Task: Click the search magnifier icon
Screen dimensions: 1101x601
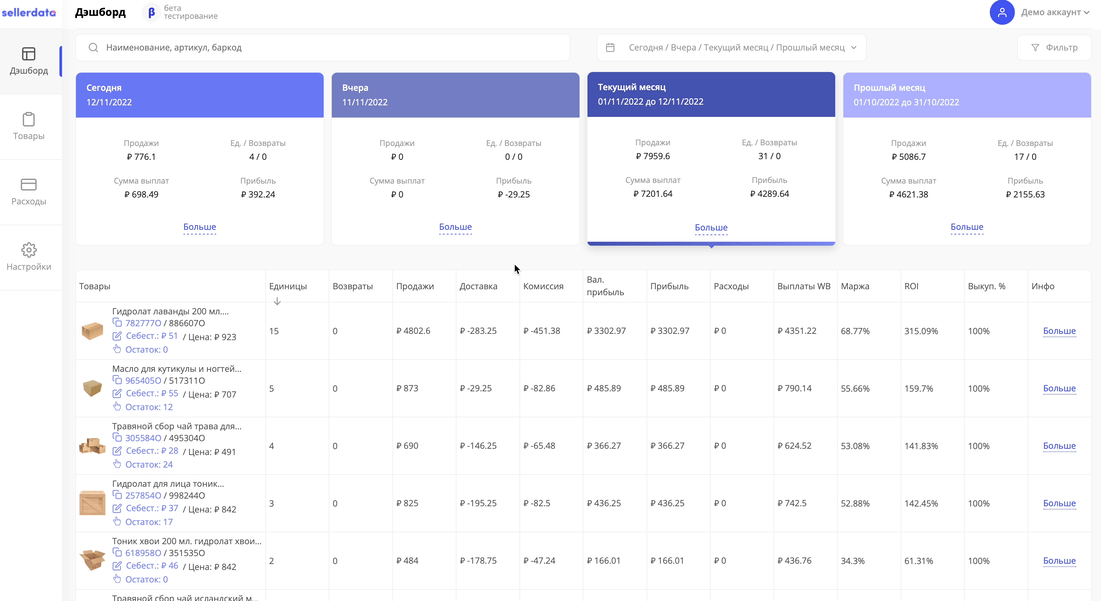Action: (x=93, y=48)
